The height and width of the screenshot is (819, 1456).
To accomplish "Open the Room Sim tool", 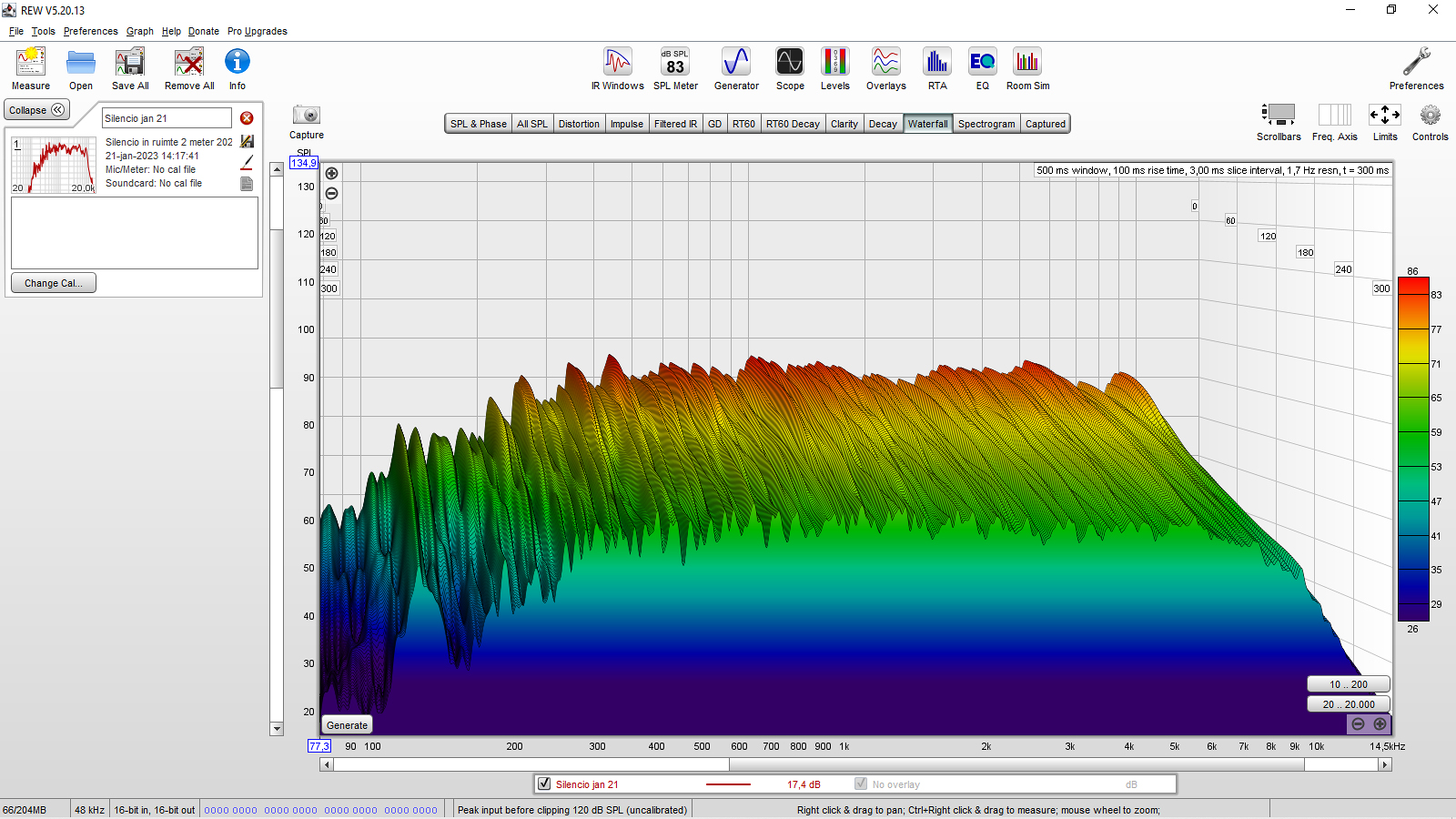I will [1027, 62].
